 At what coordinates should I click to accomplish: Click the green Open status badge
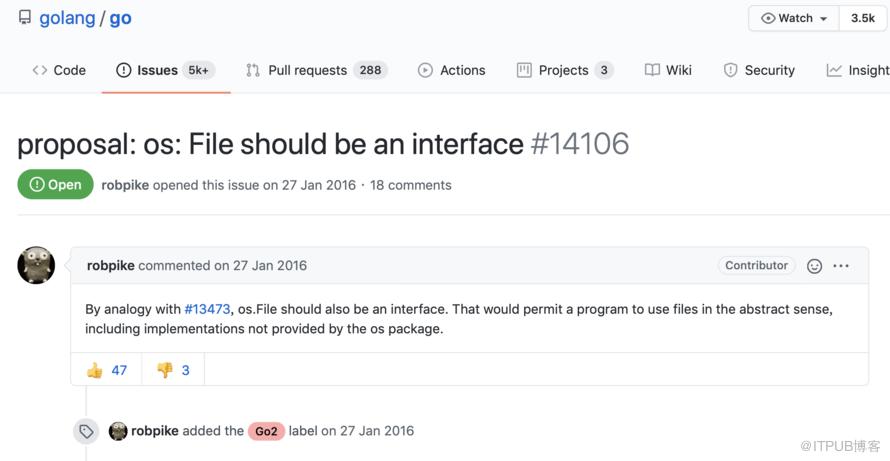[56, 185]
